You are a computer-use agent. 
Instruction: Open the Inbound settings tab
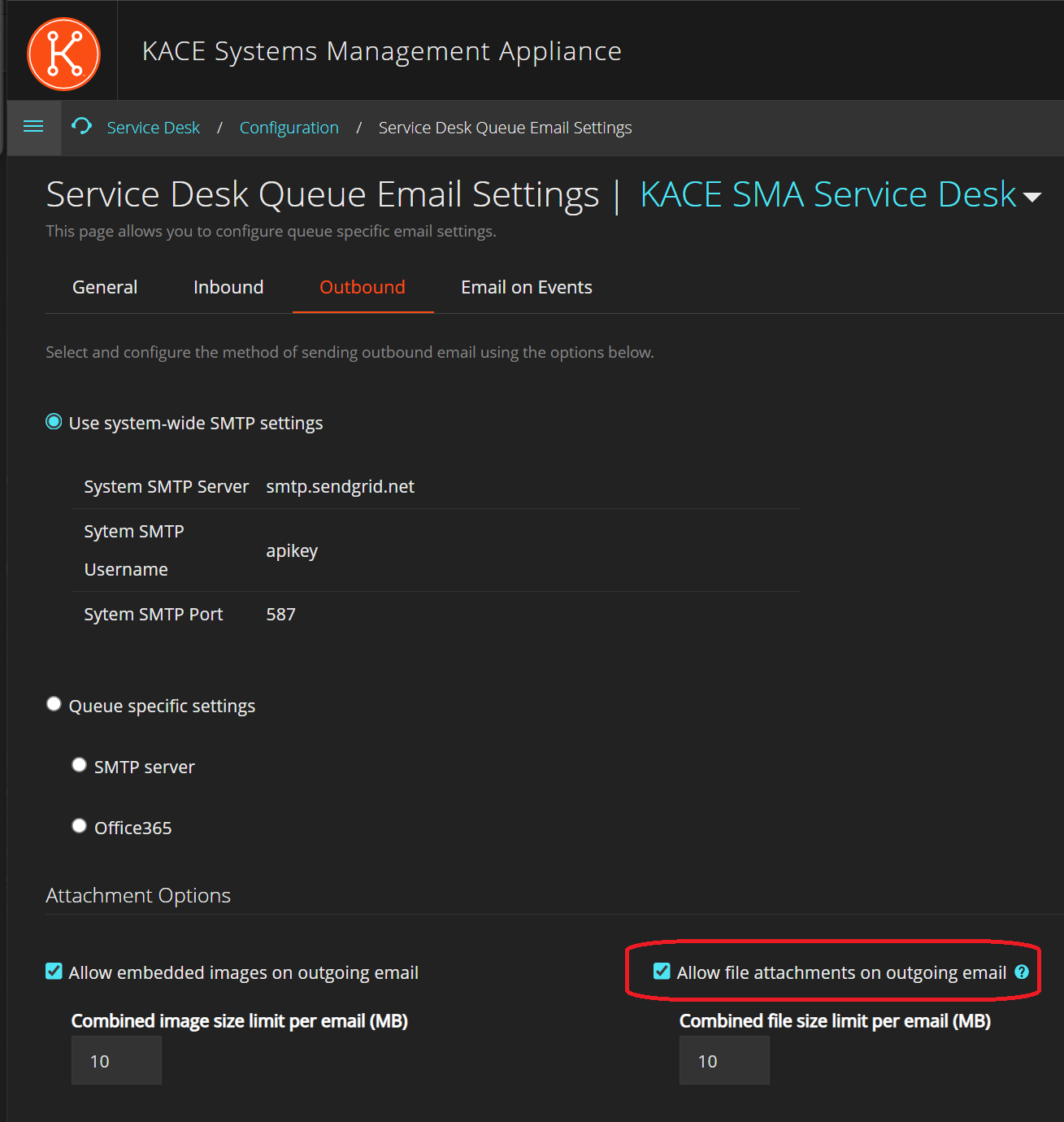coord(228,287)
